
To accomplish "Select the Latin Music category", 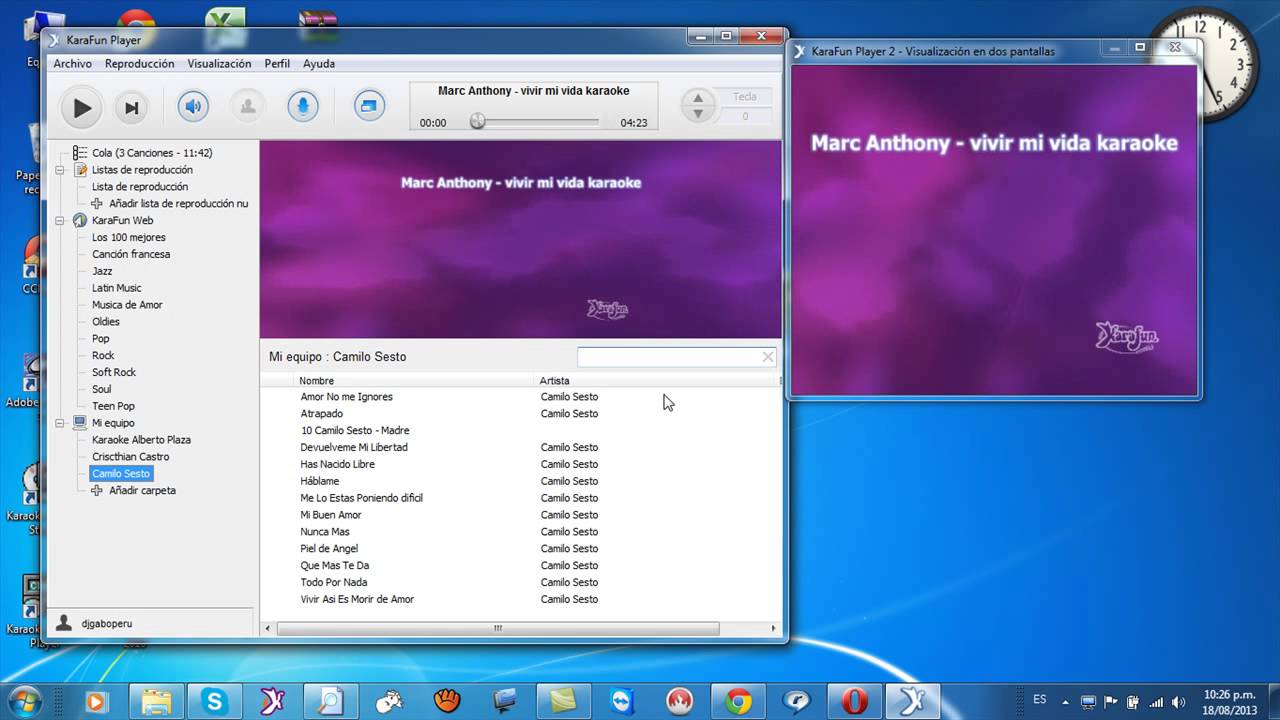I will coord(117,288).
